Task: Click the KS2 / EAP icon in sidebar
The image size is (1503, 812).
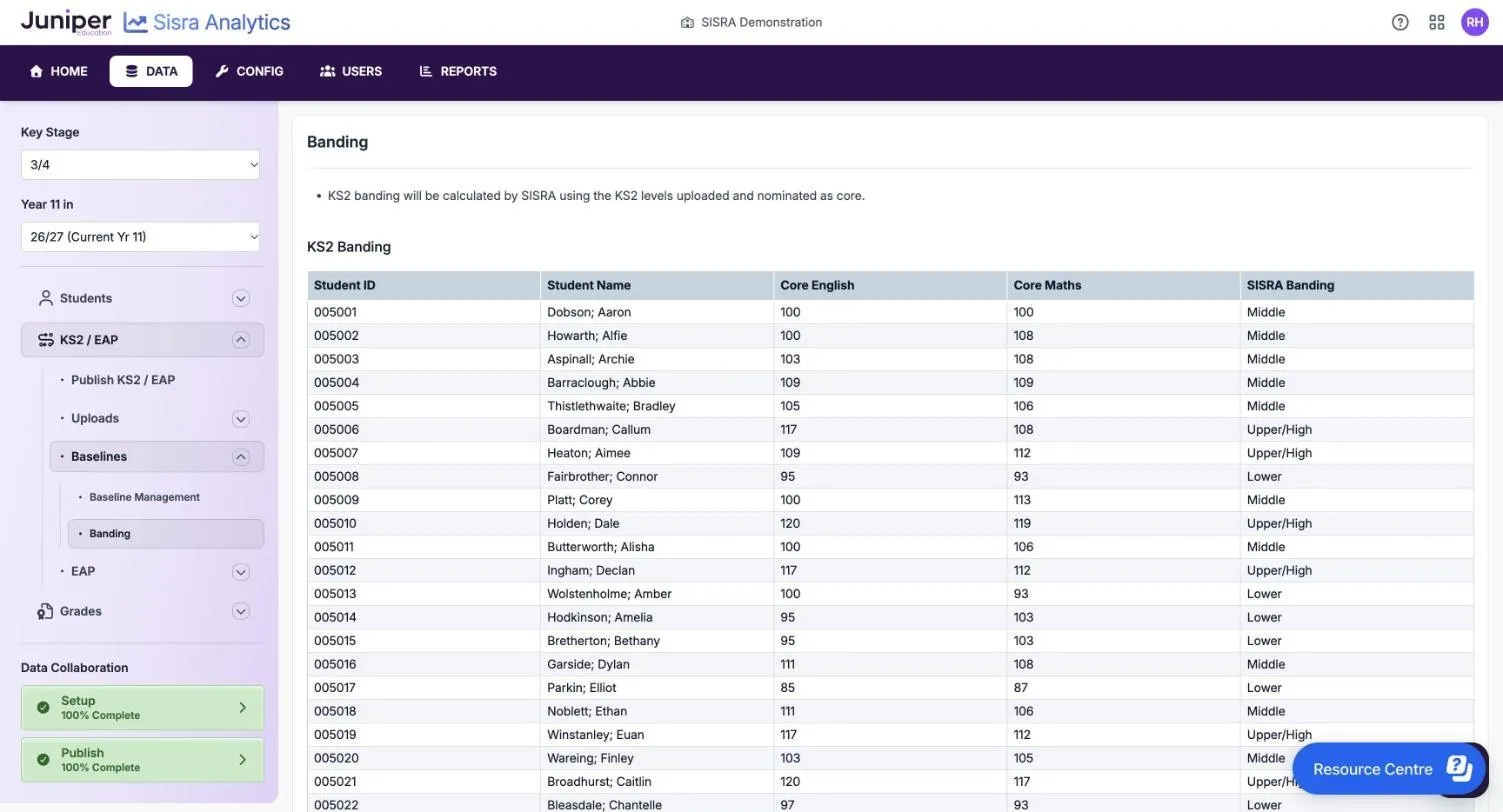Action: tap(45, 340)
